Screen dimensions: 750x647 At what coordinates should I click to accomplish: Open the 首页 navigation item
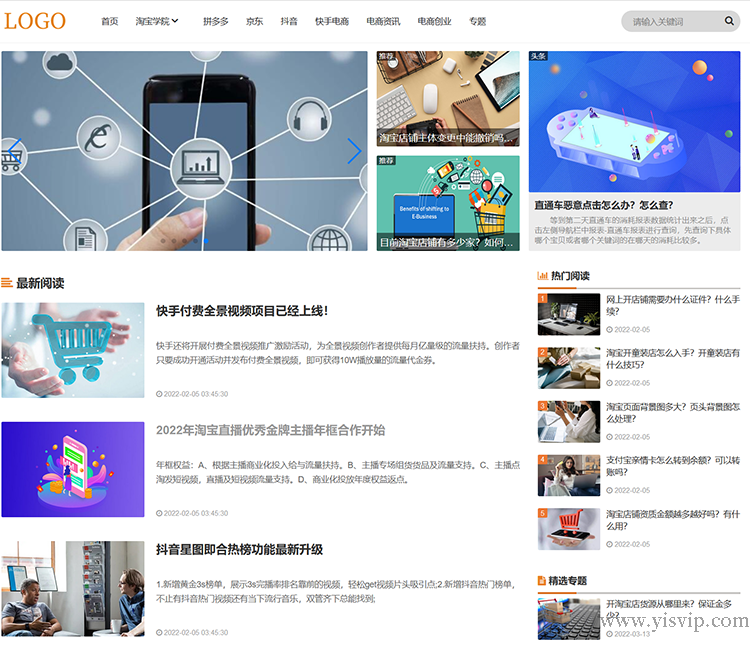click(109, 21)
